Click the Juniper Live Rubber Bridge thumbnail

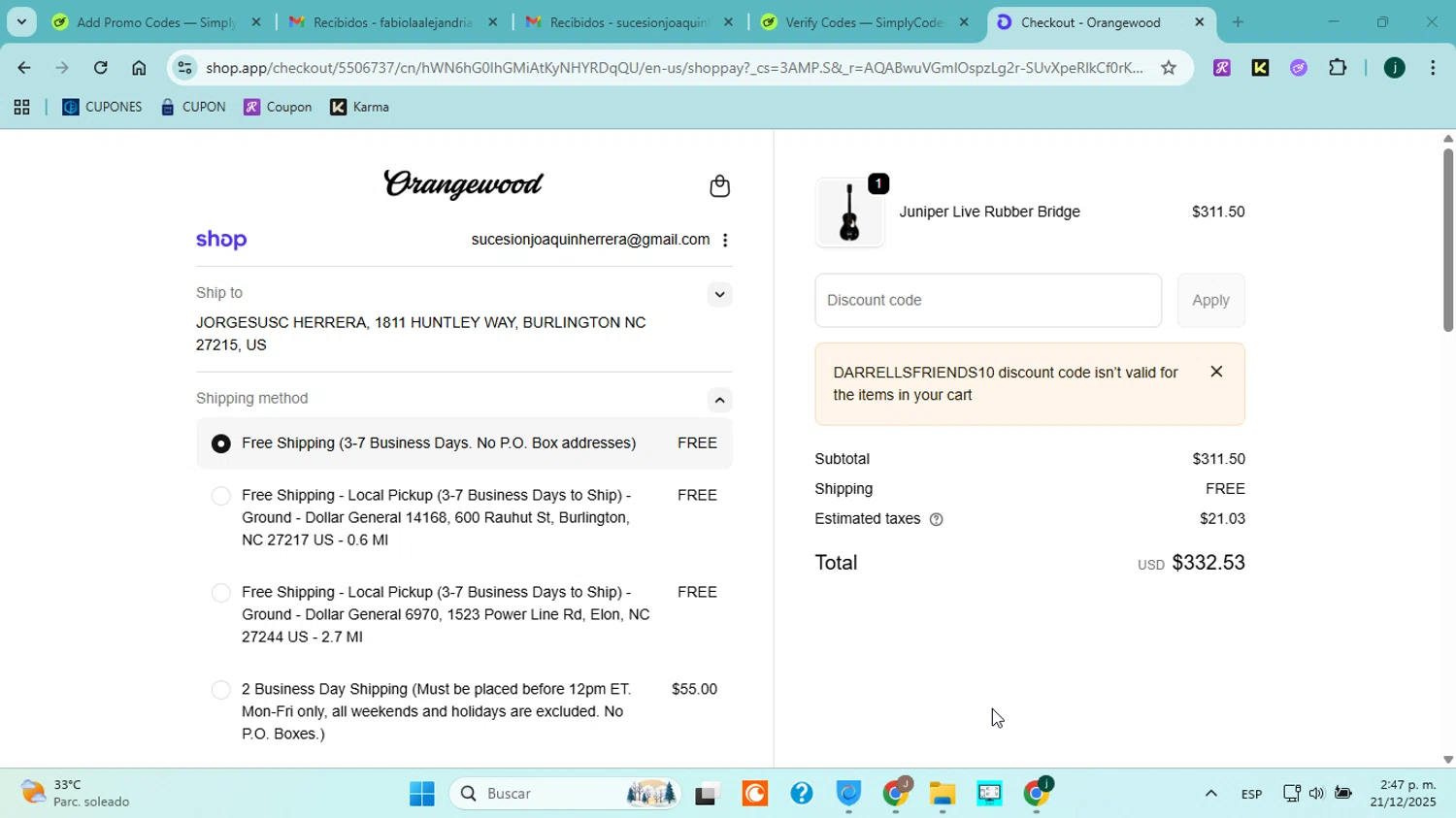pos(850,213)
